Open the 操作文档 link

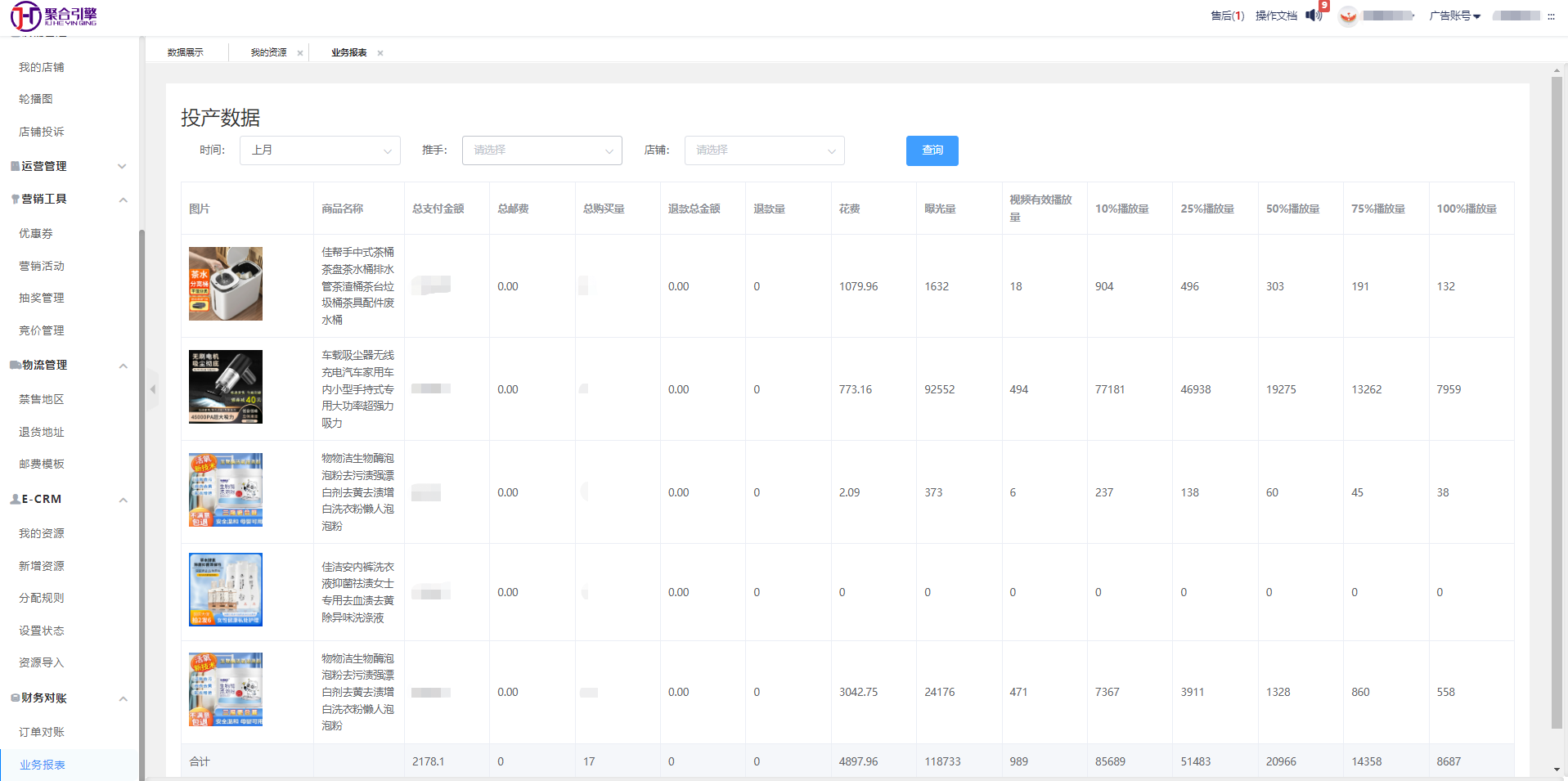pyautogui.click(x=1276, y=16)
